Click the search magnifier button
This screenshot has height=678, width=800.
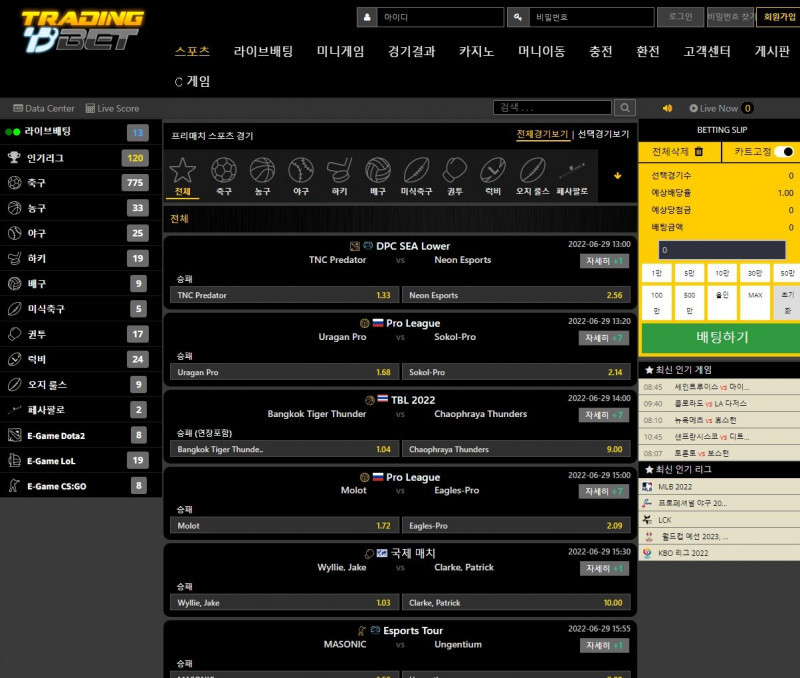coord(625,108)
